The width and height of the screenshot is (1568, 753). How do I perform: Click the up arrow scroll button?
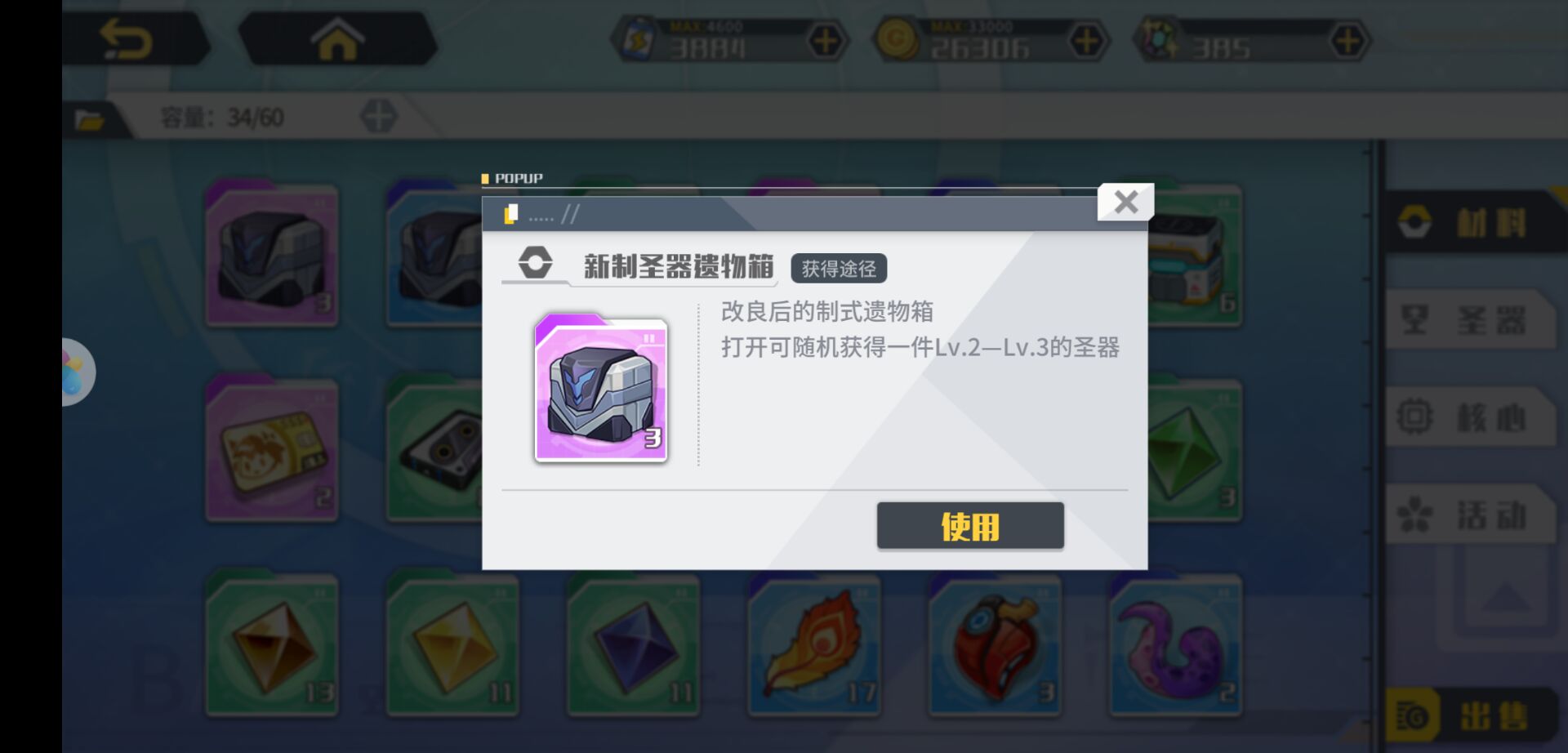1505,599
